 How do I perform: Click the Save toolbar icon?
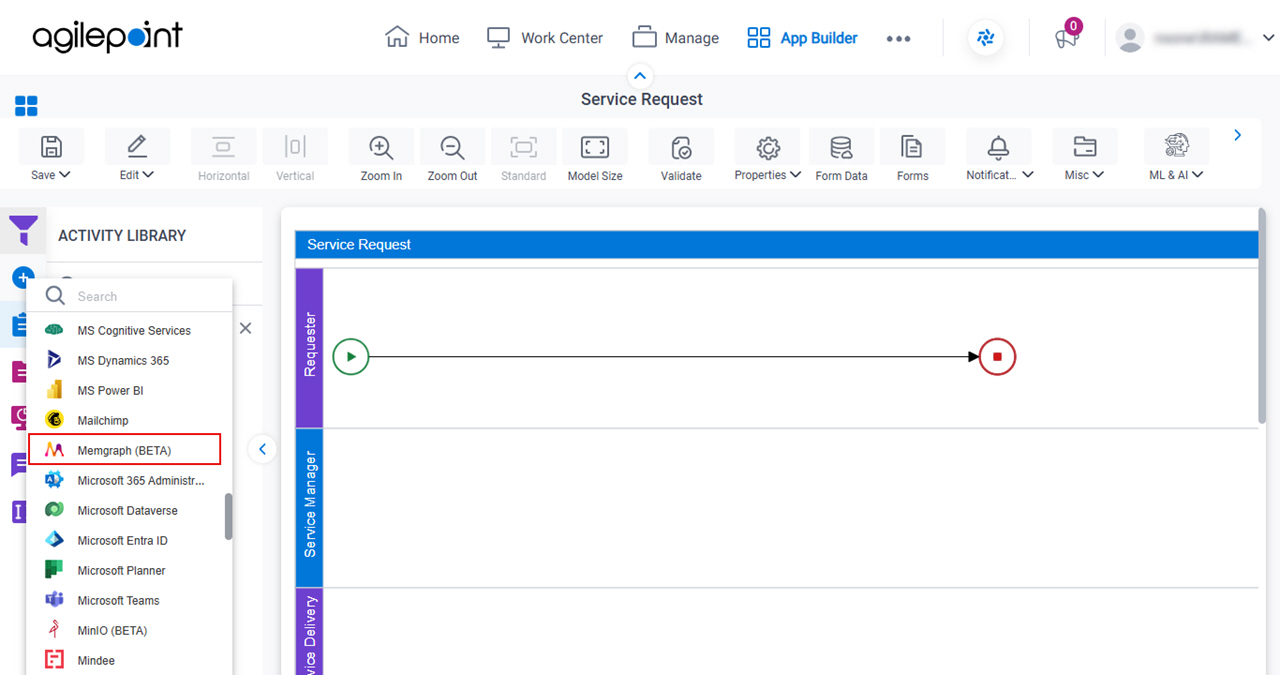tap(51, 147)
